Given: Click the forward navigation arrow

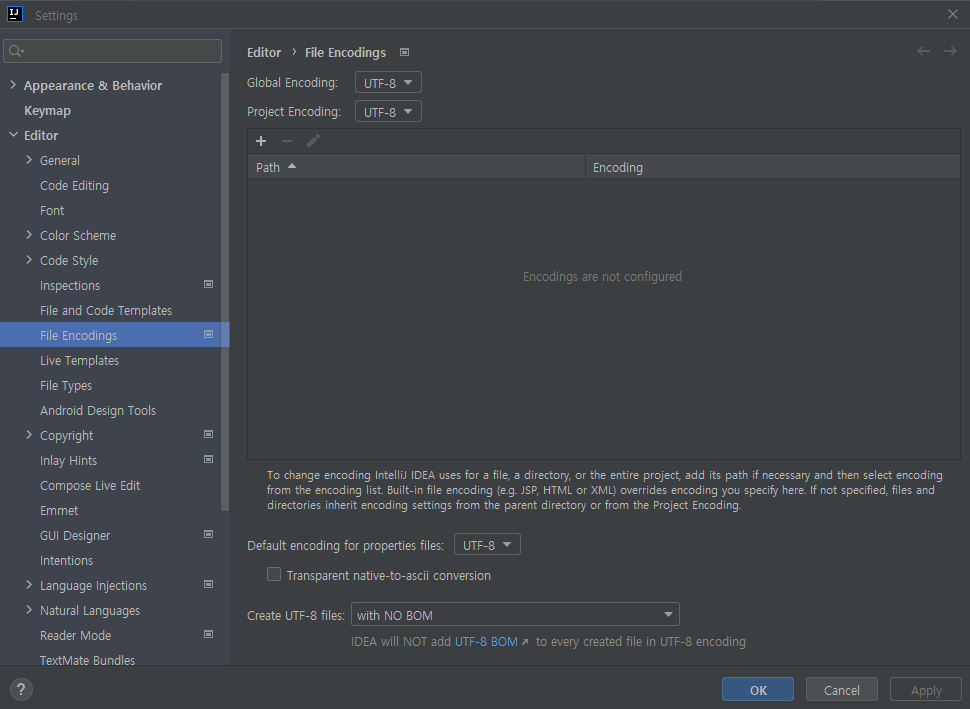Looking at the screenshot, I should pyautogui.click(x=950, y=51).
